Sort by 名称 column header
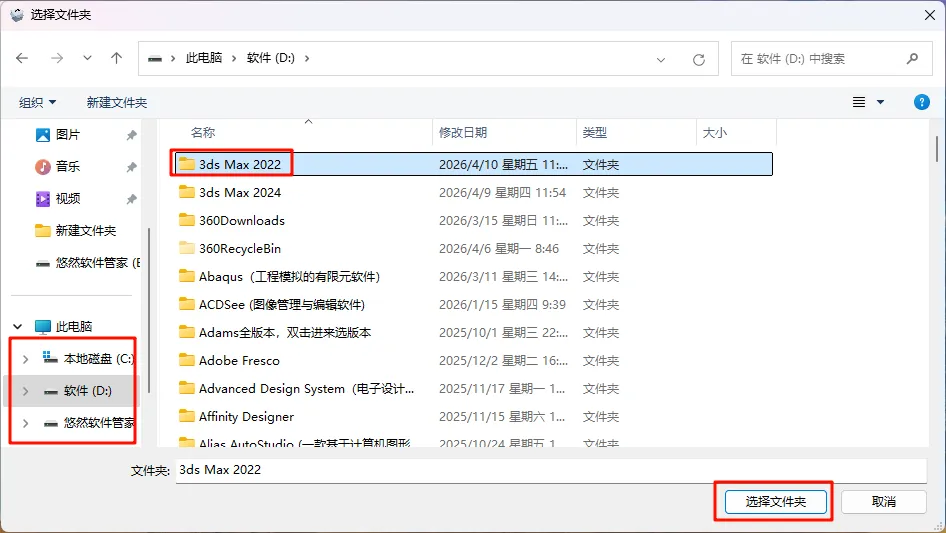The image size is (946, 533). click(x=203, y=133)
